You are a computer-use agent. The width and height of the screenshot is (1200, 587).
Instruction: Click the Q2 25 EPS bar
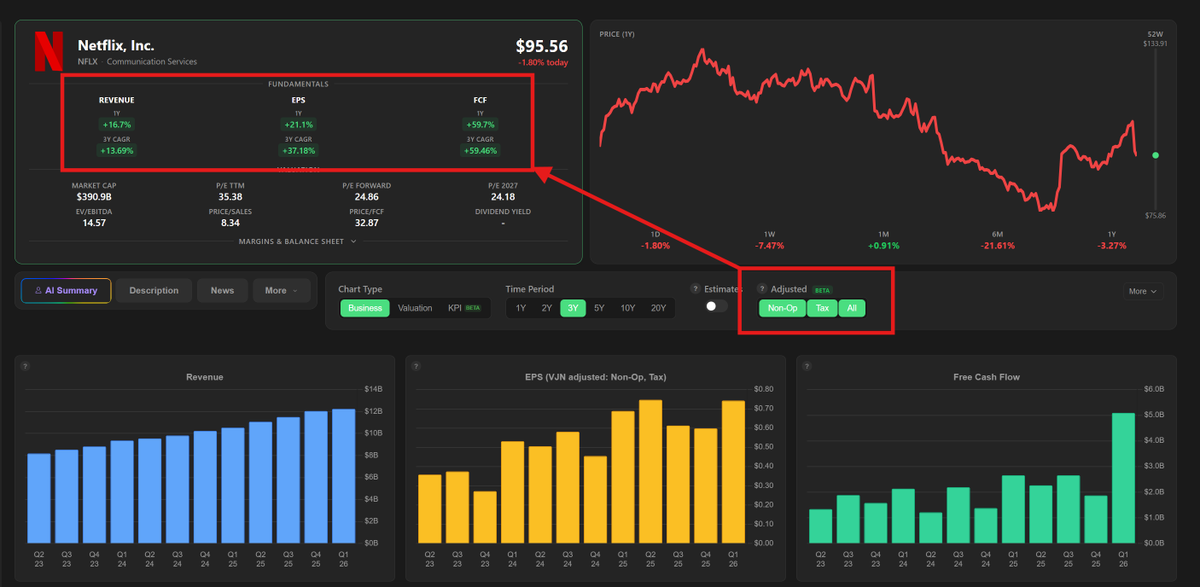(650, 472)
